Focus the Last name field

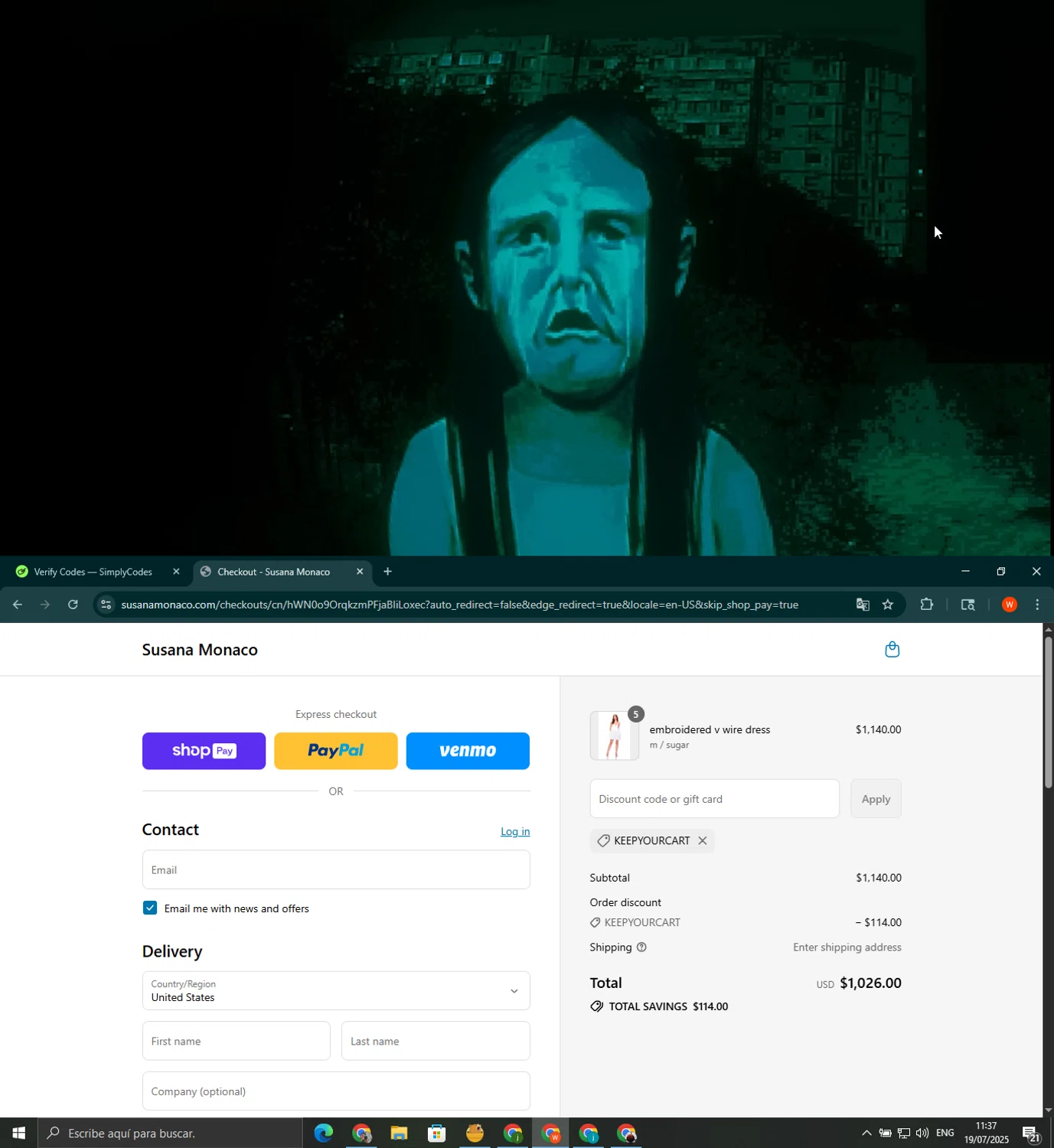point(436,1041)
